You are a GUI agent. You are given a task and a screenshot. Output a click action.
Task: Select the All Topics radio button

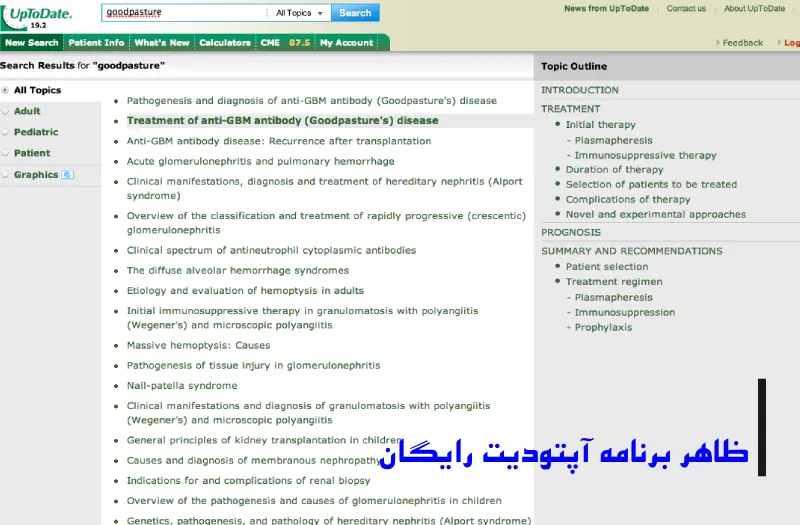click(5, 90)
